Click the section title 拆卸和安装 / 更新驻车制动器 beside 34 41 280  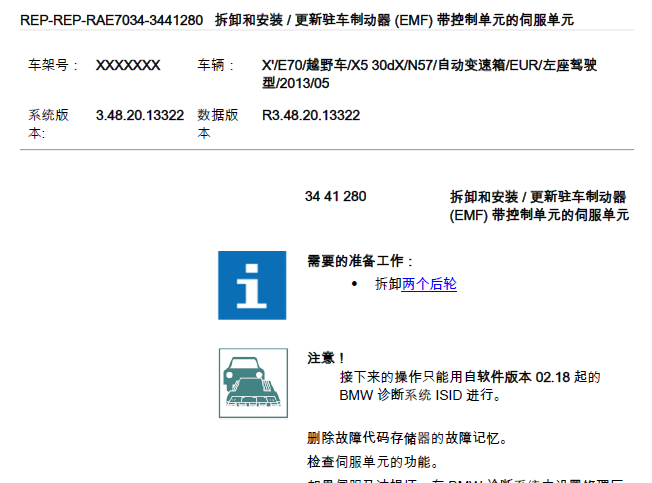(x=539, y=206)
